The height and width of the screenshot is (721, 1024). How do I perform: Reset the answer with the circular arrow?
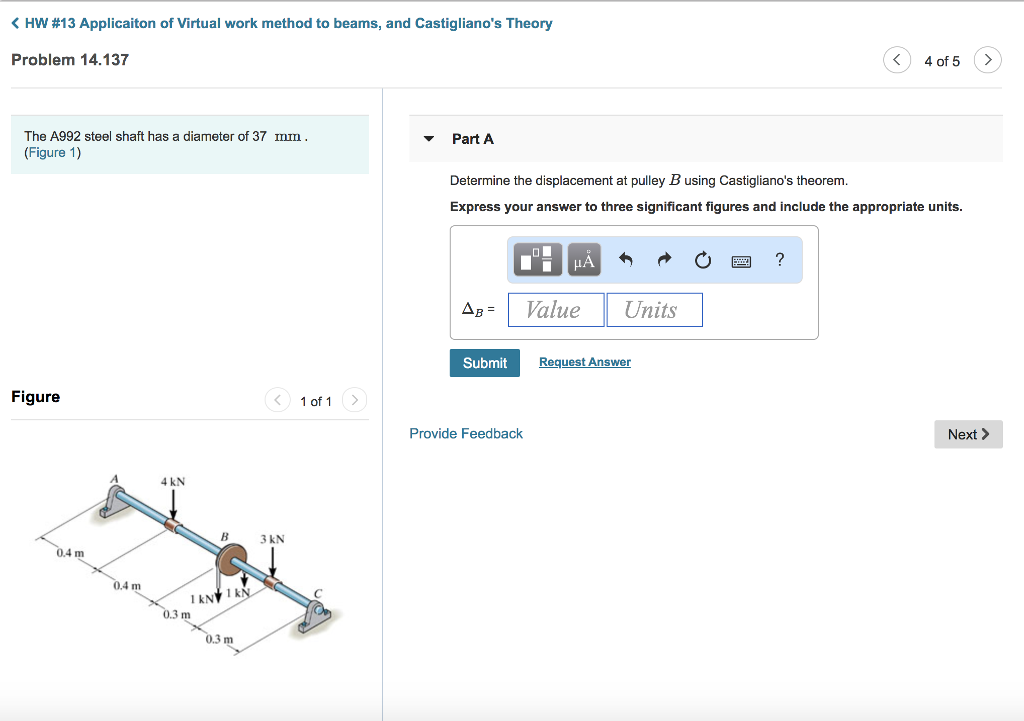point(702,261)
